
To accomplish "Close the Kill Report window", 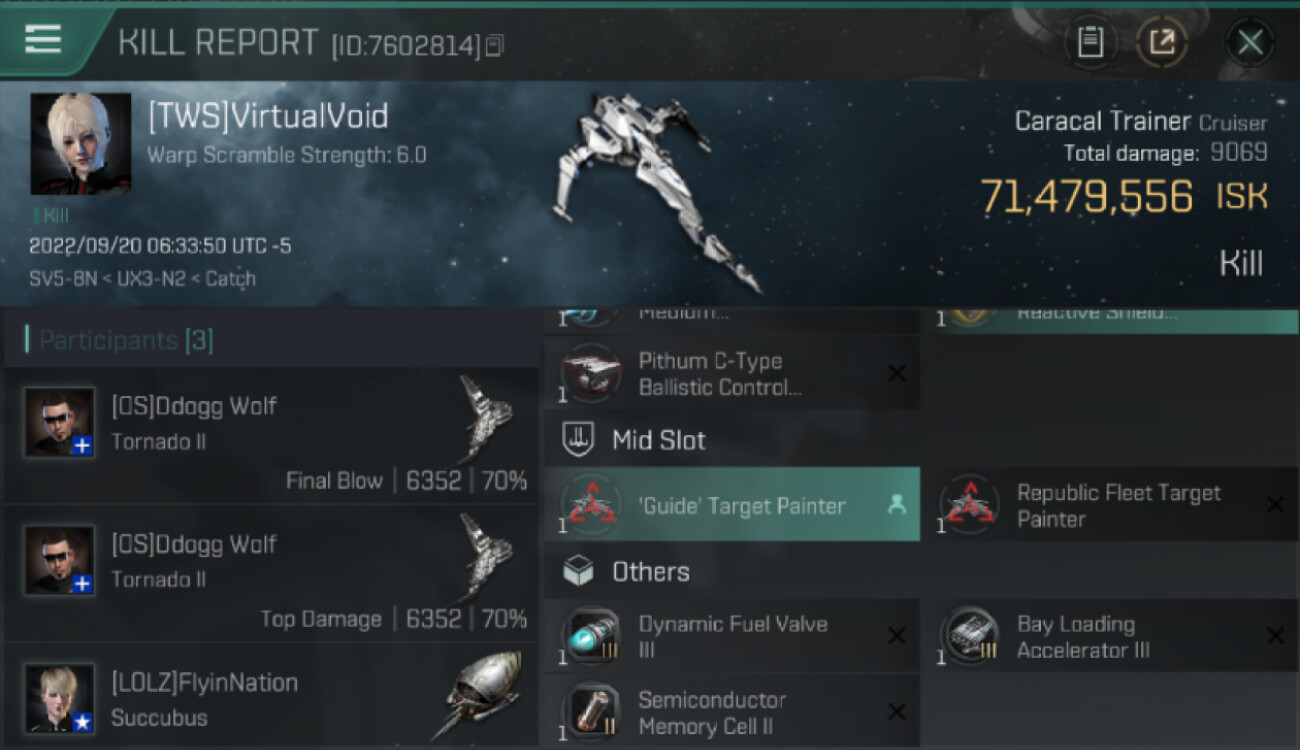I will pos(1250,42).
